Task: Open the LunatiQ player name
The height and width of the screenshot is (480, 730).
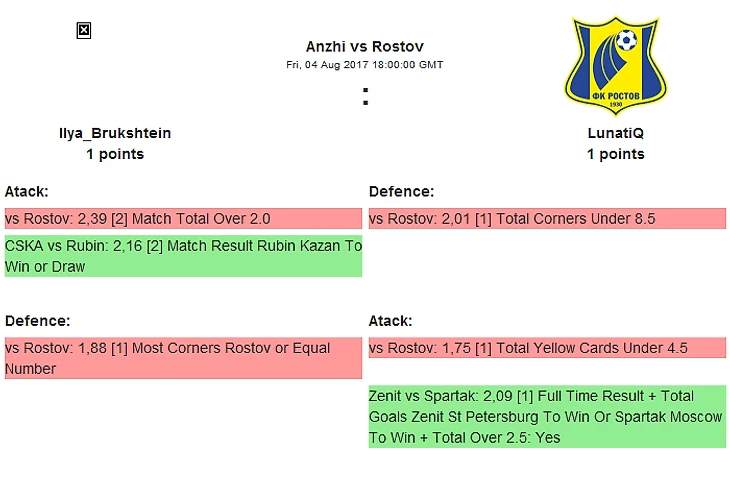Action: (615, 133)
